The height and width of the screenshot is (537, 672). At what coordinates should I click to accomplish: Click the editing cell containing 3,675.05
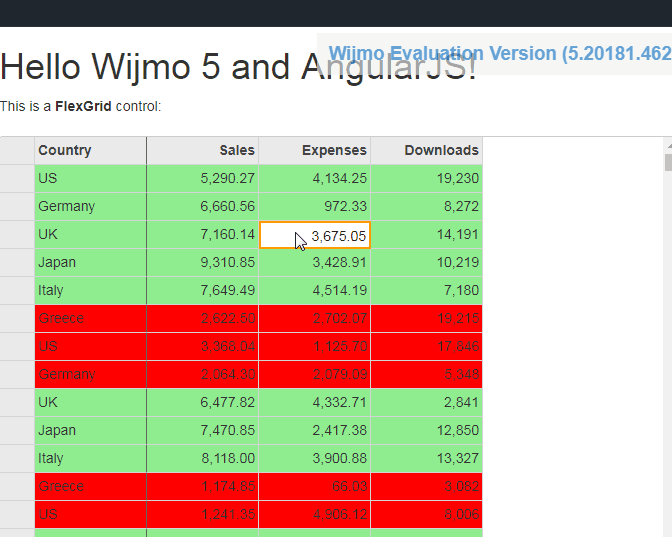tap(315, 235)
